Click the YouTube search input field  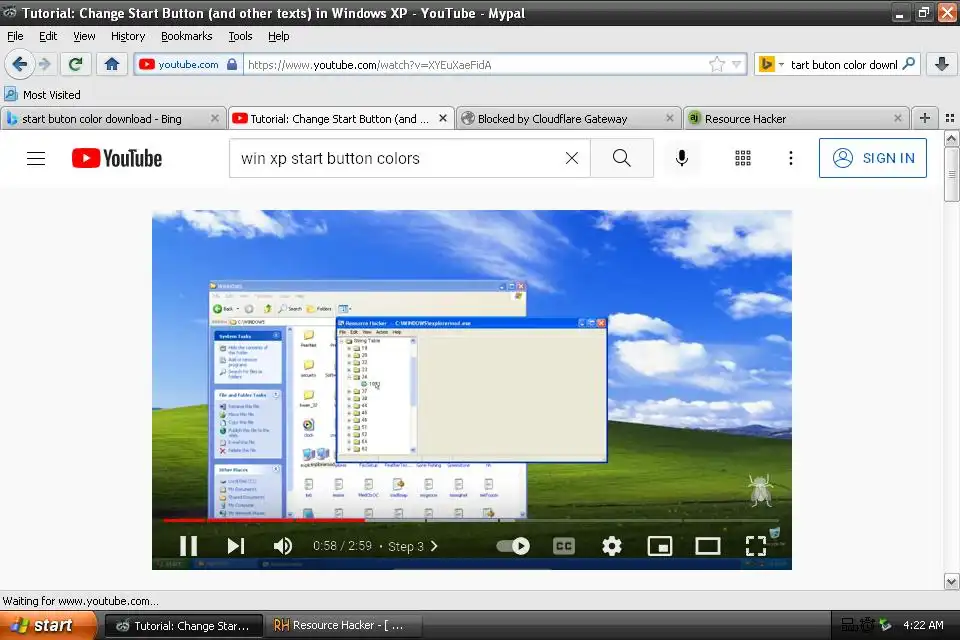[x=398, y=158]
